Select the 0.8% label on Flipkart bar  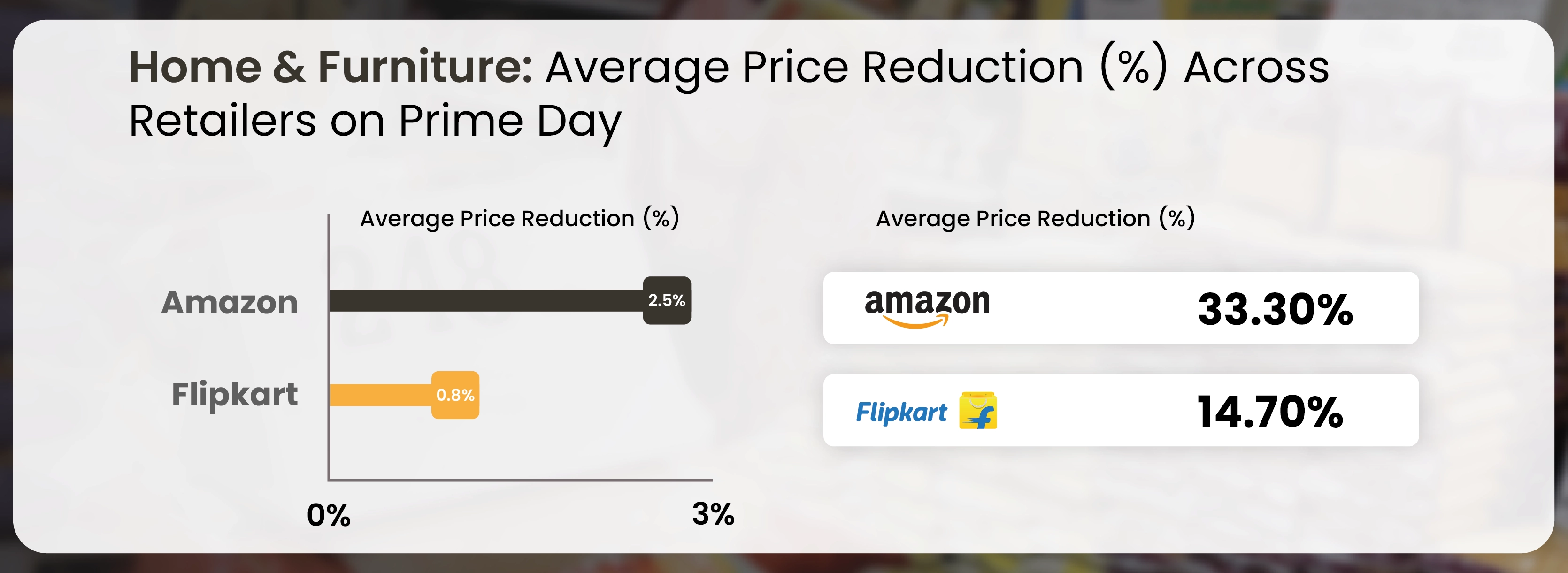(x=455, y=395)
